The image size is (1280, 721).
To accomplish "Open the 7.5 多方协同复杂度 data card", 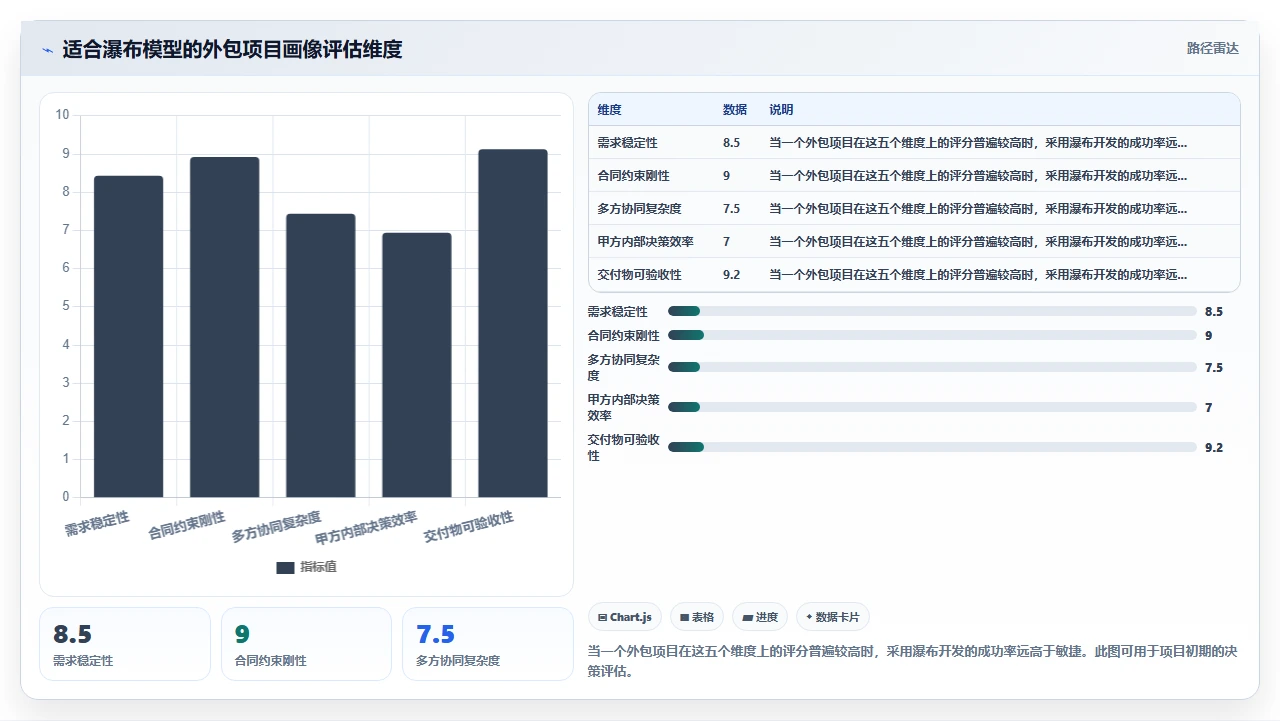I will click(x=488, y=644).
